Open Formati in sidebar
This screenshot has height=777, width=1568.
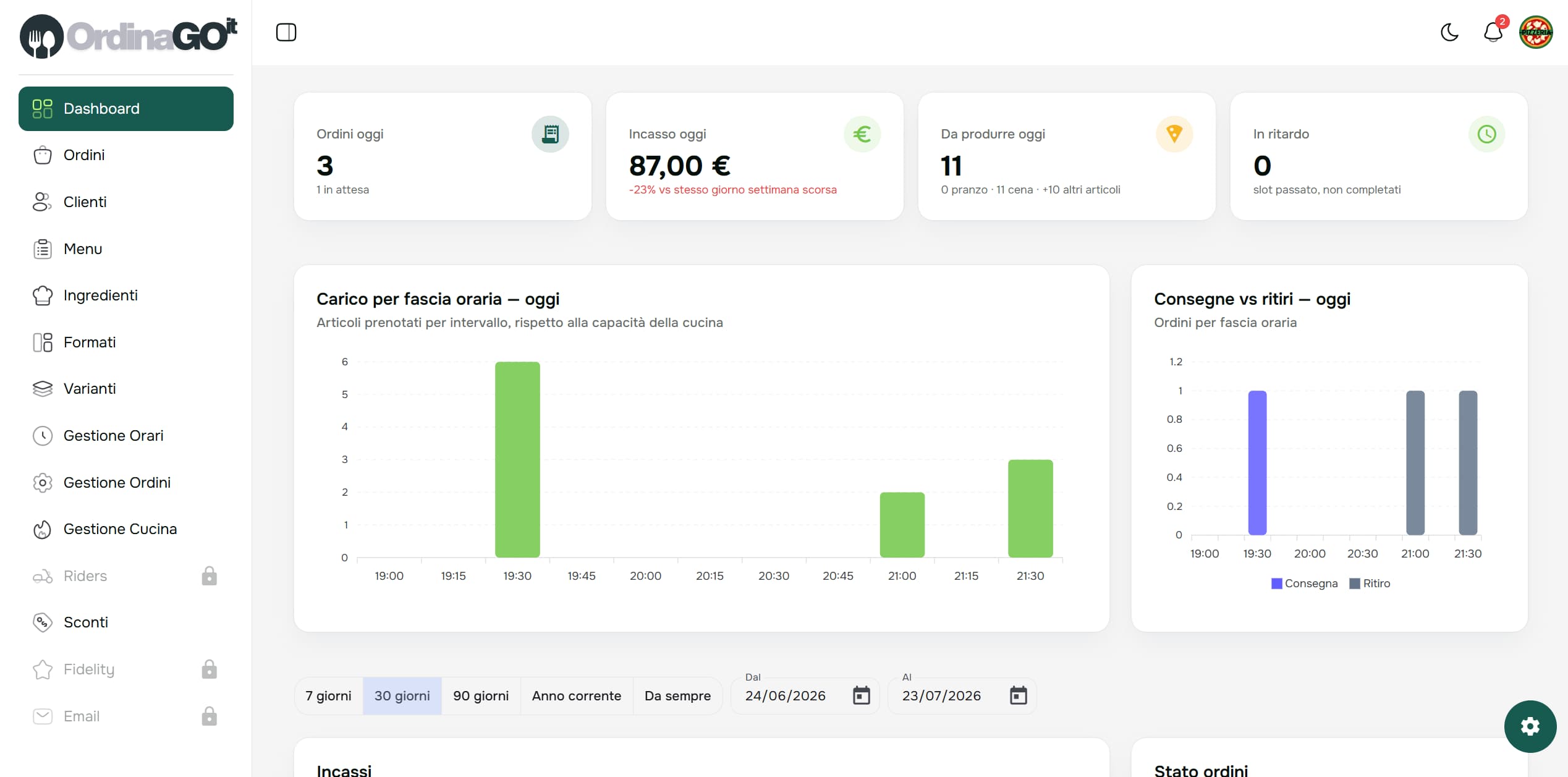point(126,342)
